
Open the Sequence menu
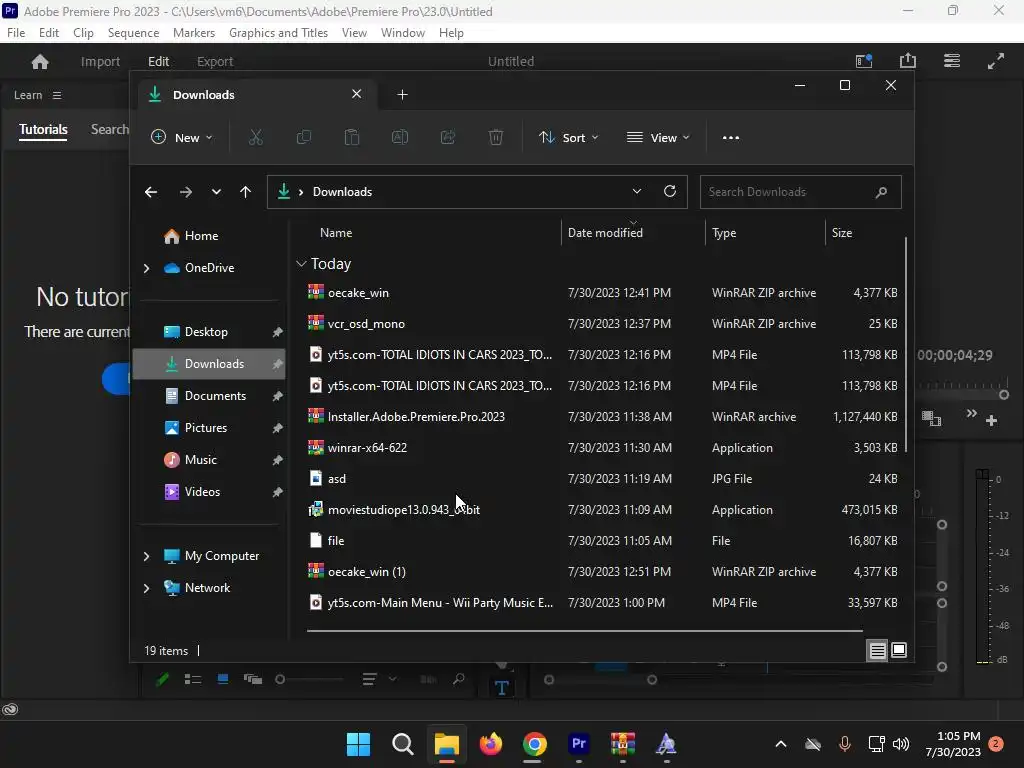pyautogui.click(x=133, y=33)
